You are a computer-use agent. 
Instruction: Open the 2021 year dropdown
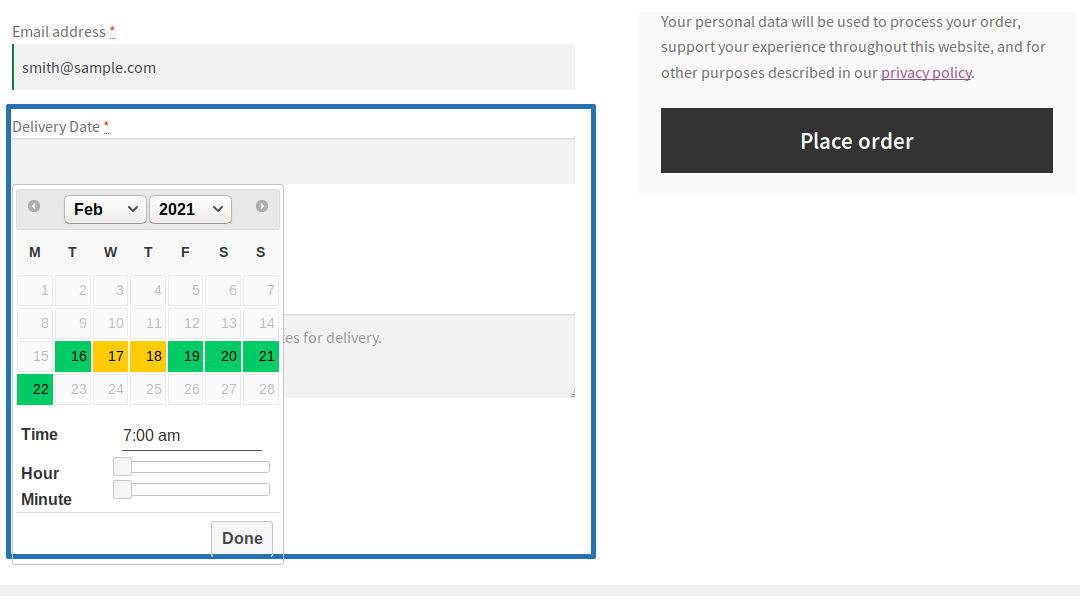[x=190, y=209]
